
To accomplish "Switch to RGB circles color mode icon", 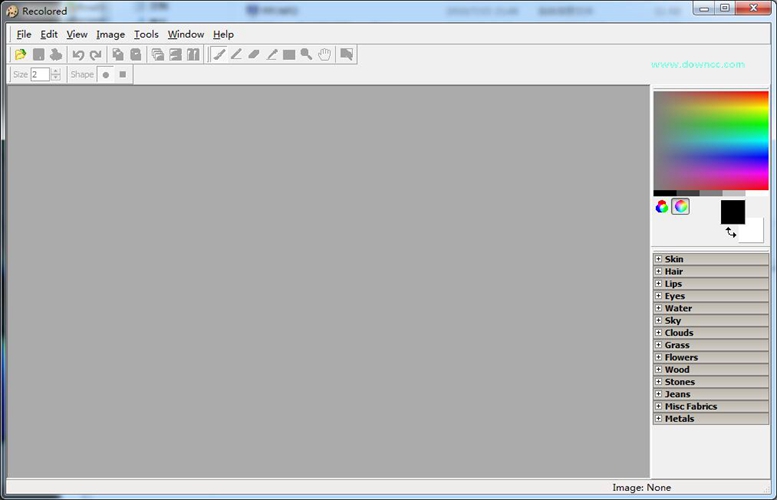I will tap(662, 207).
